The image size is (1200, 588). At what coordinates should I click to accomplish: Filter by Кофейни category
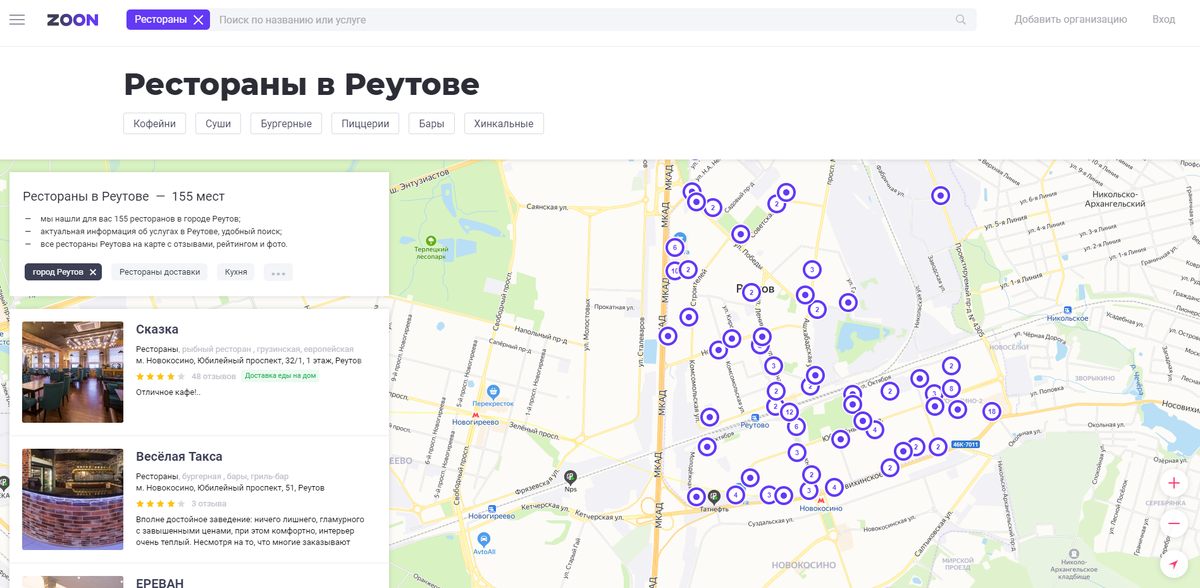click(x=155, y=124)
